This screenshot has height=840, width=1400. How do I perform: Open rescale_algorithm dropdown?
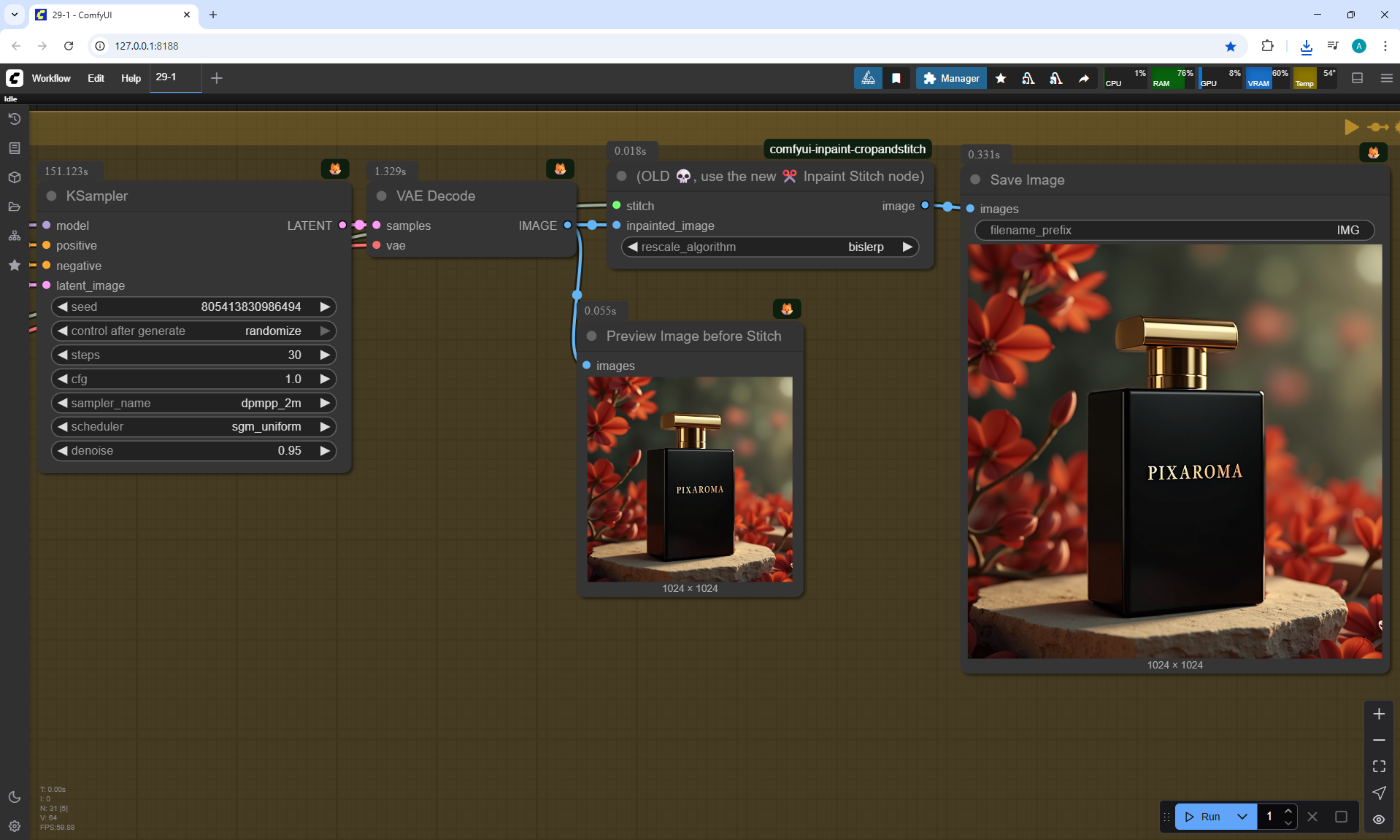pos(770,247)
